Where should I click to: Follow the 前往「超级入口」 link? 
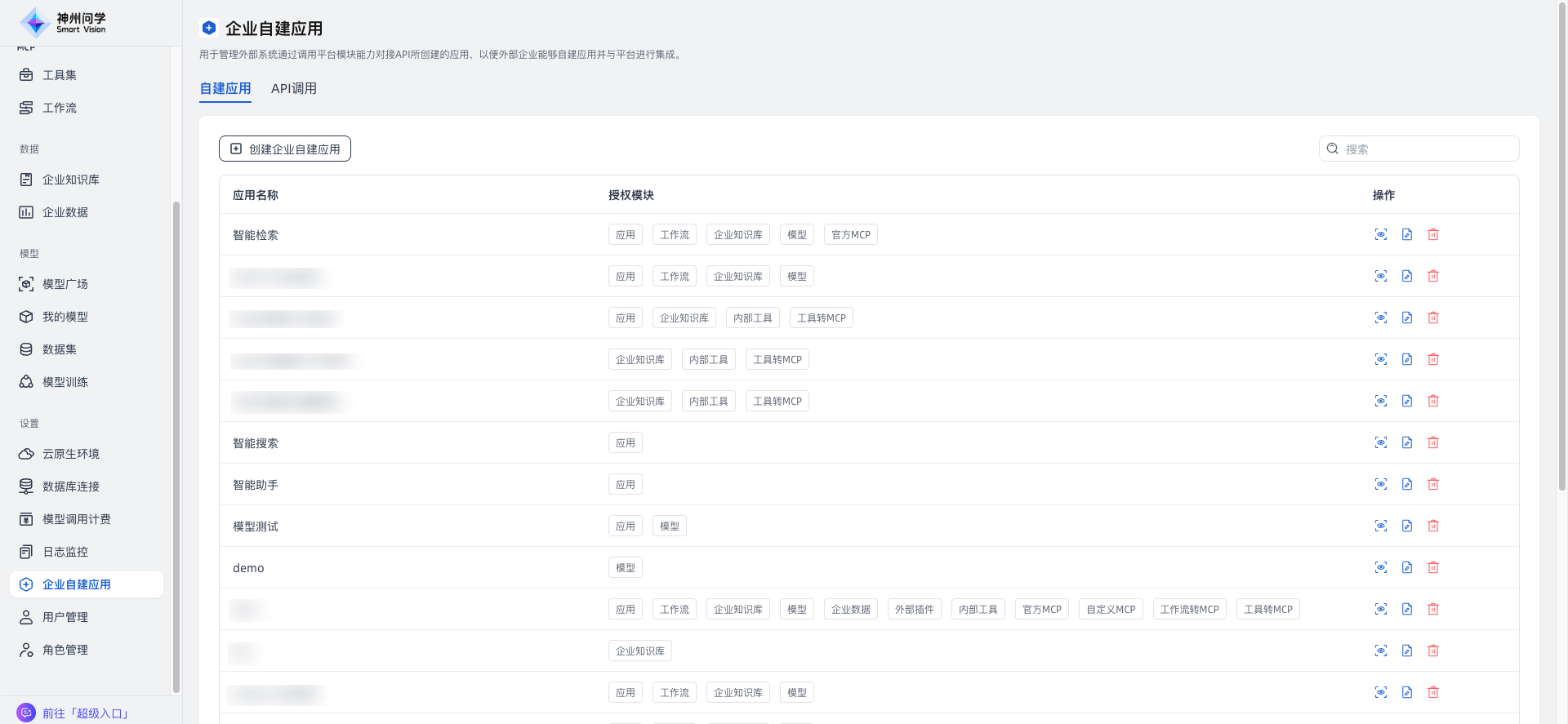tap(85, 713)
